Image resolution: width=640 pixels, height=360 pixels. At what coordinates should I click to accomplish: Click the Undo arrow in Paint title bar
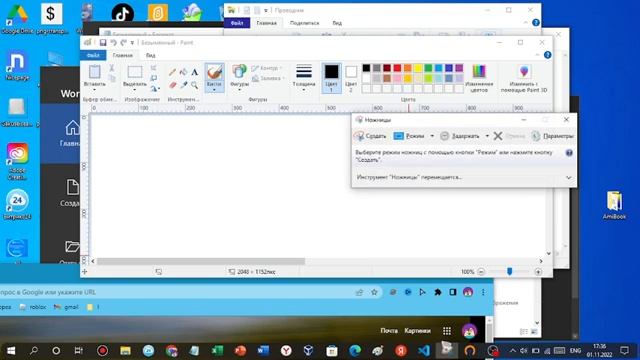pos(113,42)
